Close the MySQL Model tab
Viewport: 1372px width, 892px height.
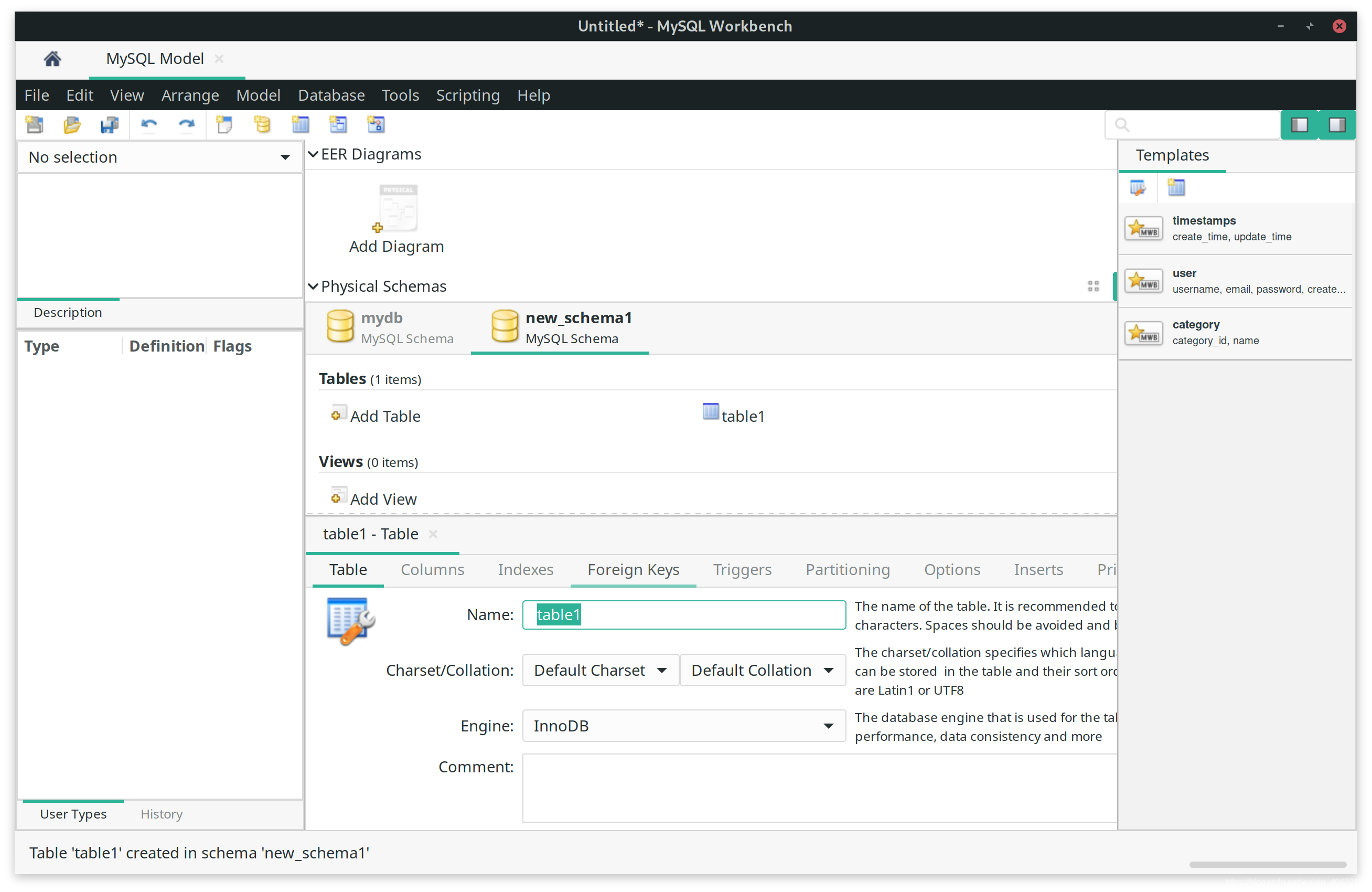[219, 59]
